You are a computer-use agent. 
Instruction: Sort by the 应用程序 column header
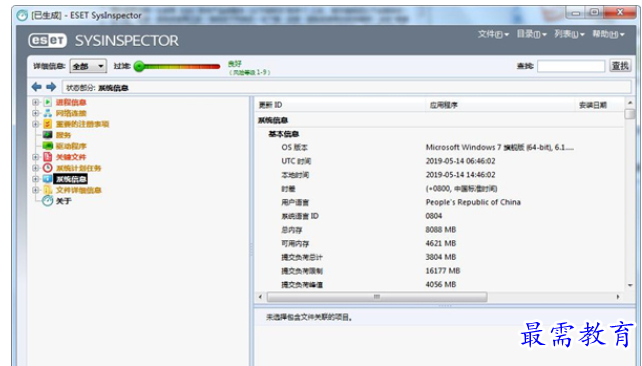(500, 105)
